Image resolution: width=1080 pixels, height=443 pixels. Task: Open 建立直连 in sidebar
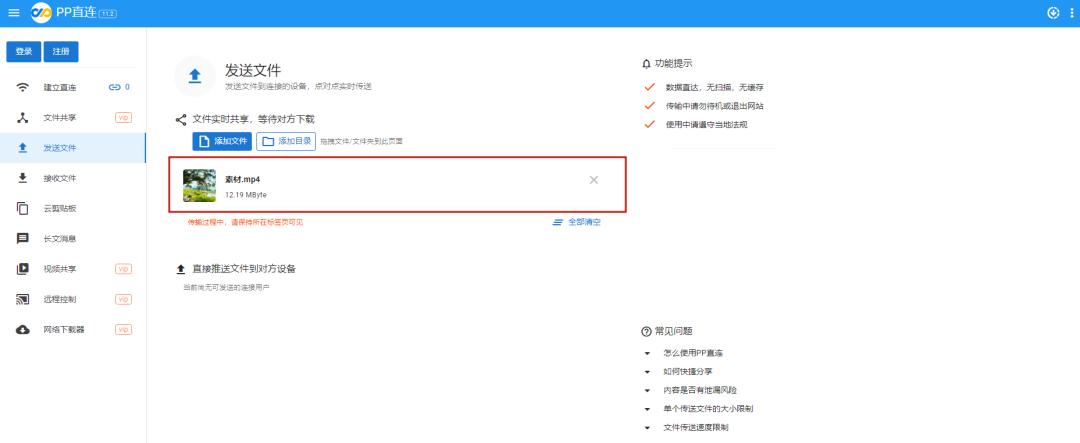[73, 87]
